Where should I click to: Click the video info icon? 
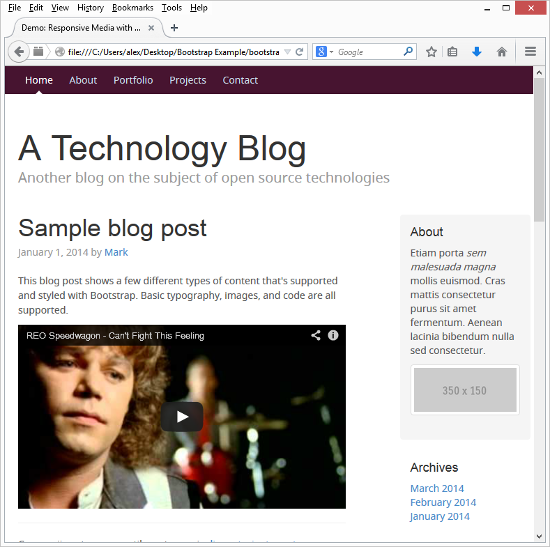pos(333,335)
